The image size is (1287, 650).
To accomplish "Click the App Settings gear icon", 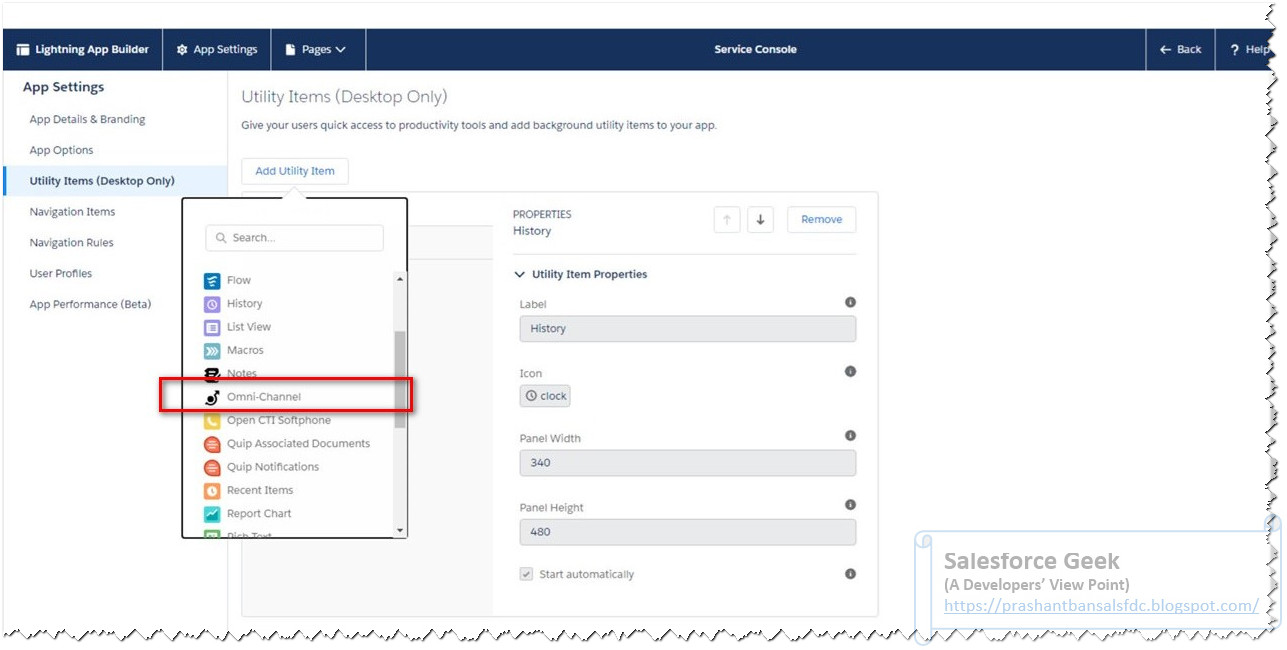I will 182,50.
